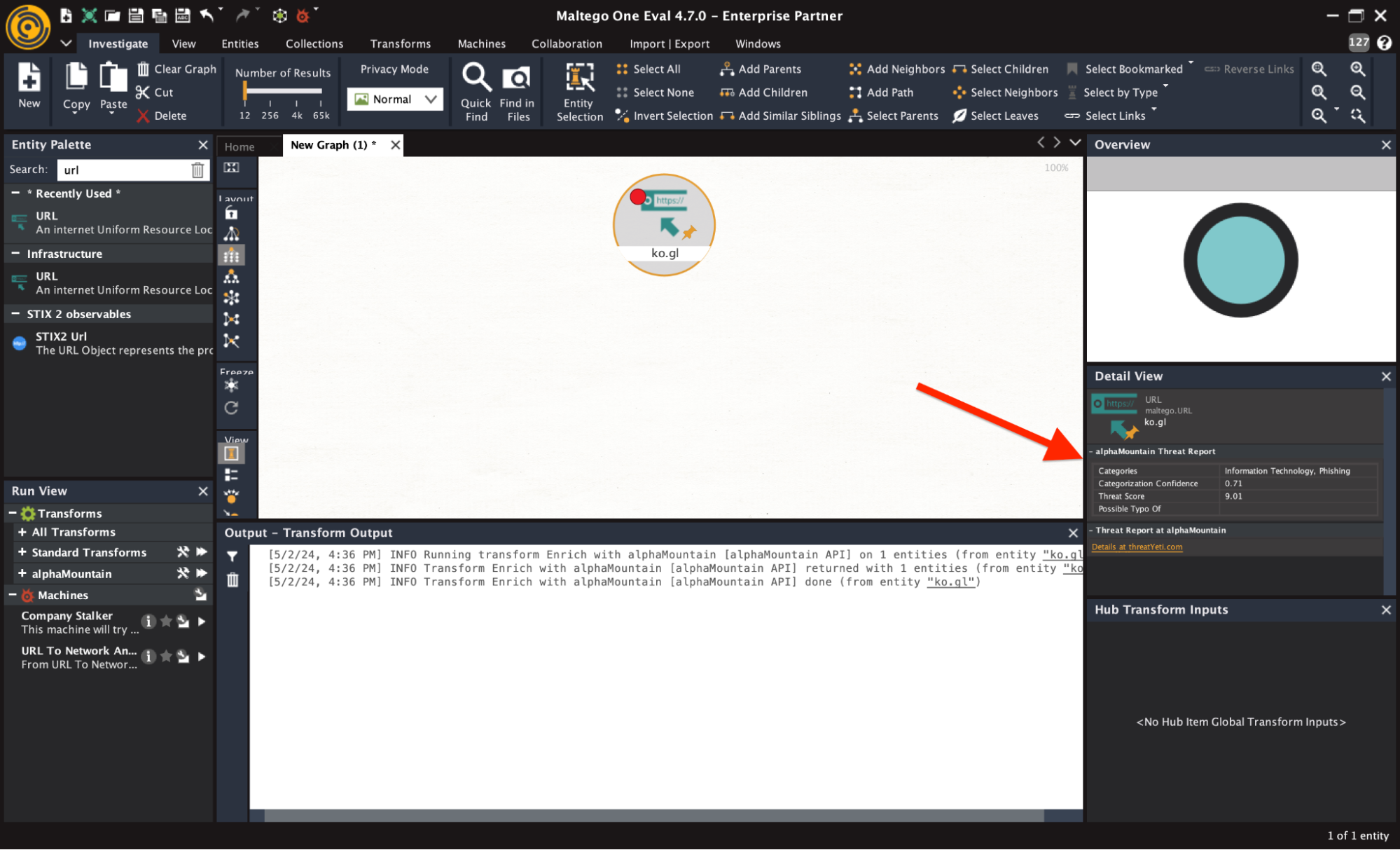Close the New Graph (1) tab
The height and width of the screenshot is (850, 1400).
click(395, 145)
